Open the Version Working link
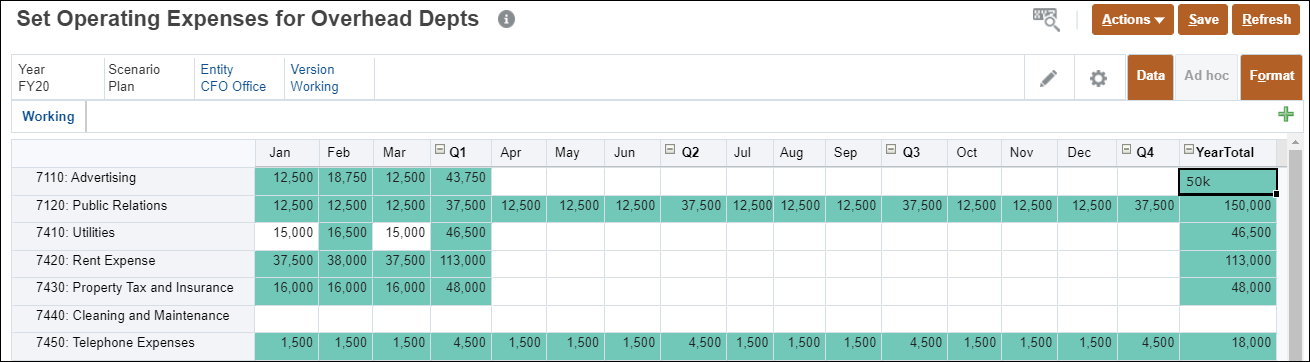This screenshot has height=362, width=1310. click(314, 78)
